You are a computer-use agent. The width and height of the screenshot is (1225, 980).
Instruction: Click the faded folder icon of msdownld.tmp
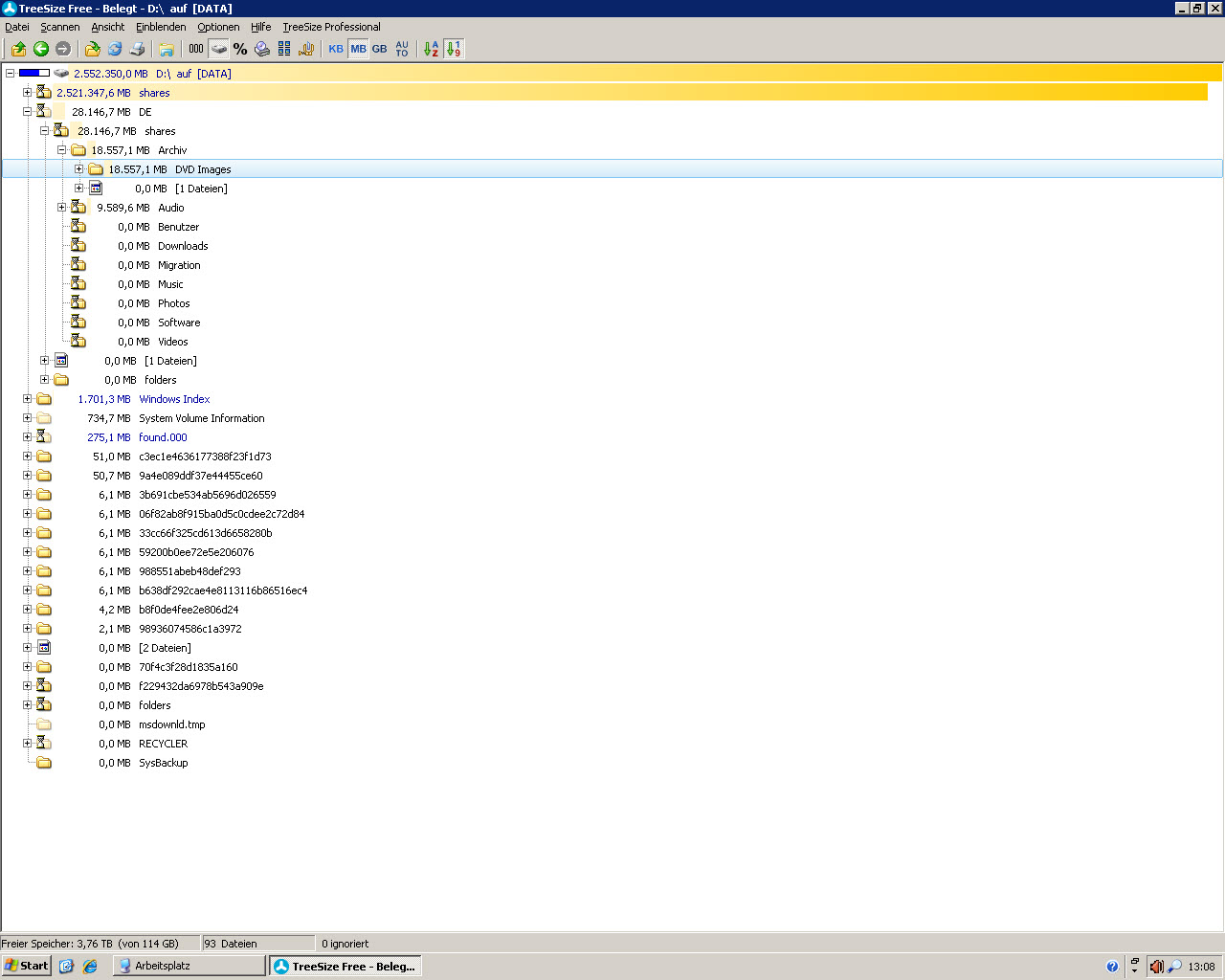click(44, 724)
